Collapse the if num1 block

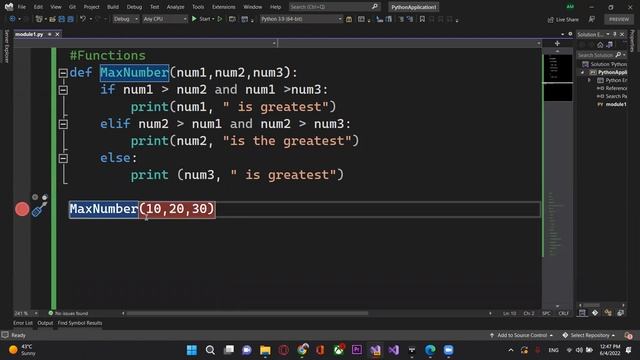[63, 90]
